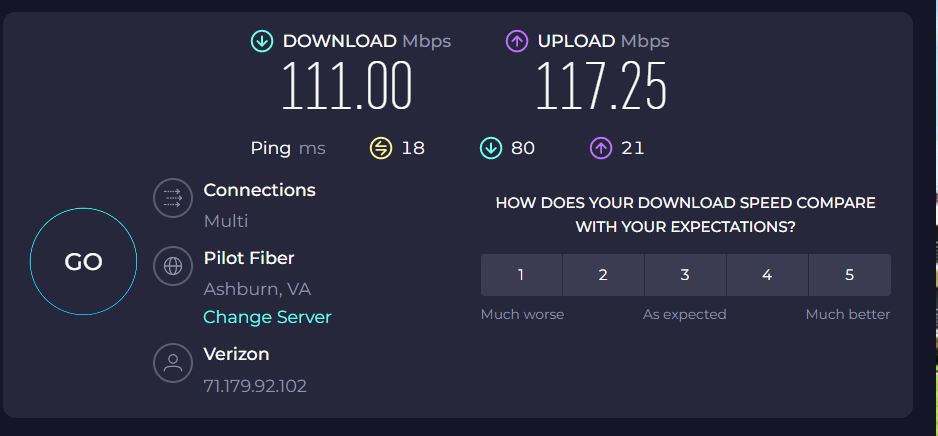Click the globe server icon
The width and height of the screenshot is (938, 436).
(x=173, y=266)
